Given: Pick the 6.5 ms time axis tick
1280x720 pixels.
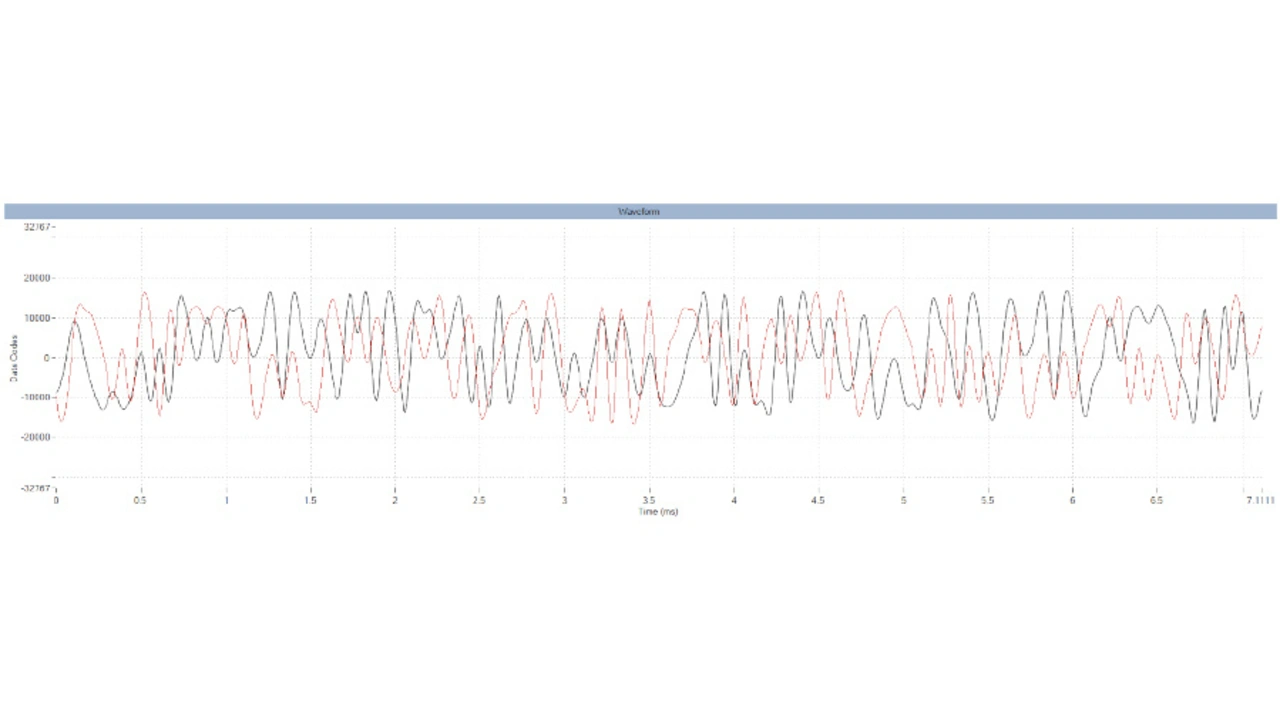Looking at the screenshot, I should click(1157, 500).
